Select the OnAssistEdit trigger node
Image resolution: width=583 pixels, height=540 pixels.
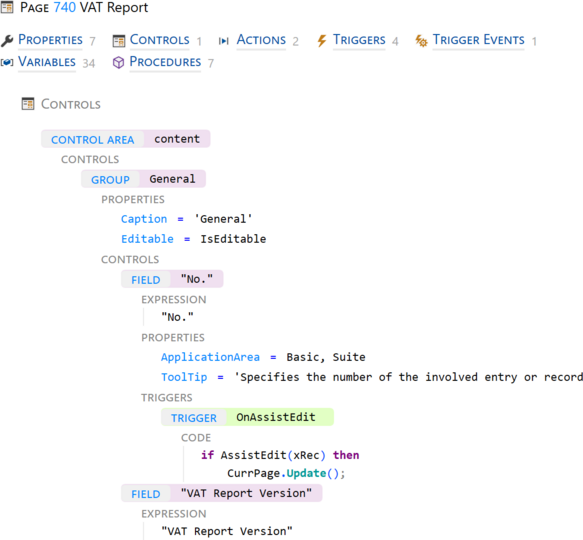[247, 417]
